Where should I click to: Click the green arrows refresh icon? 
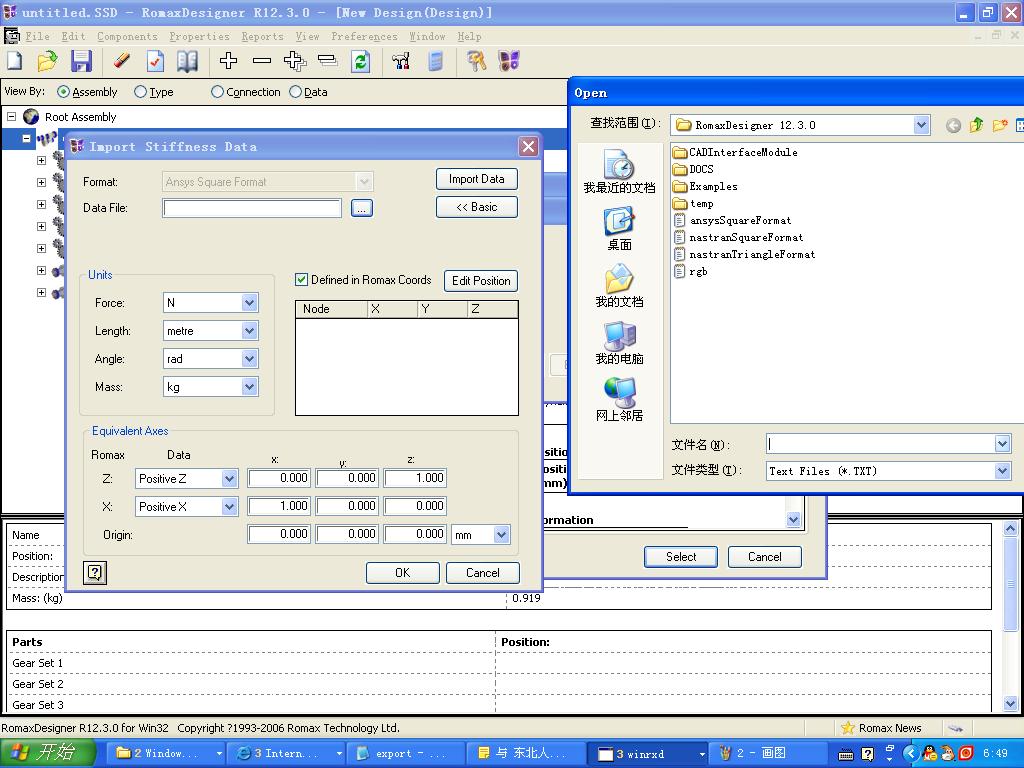(360, 61)
